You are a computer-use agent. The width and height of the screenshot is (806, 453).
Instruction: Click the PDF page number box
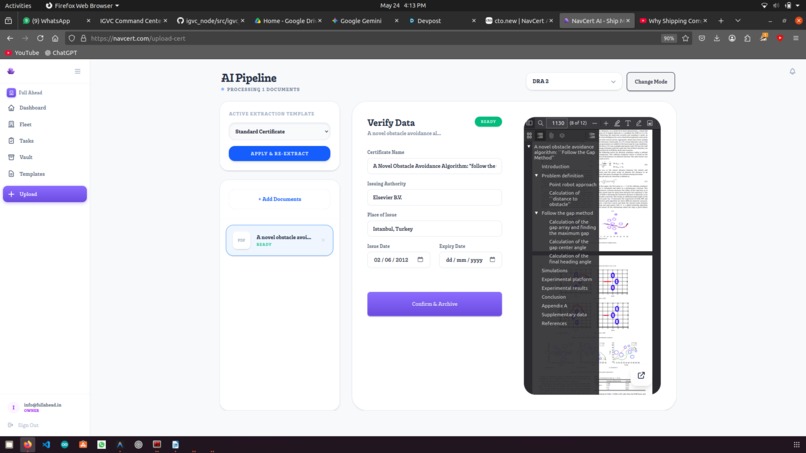click(x=558, y=123)
